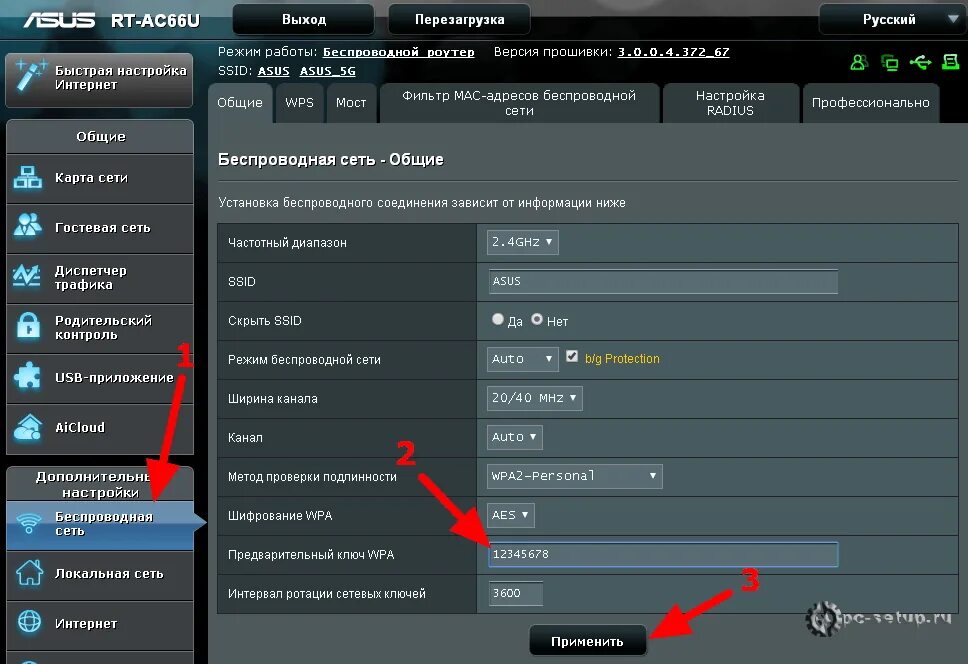Image resolution: width=968 pixels, height=664 pixels.
Task: Click the Перезагрузка button
Action: [x=459, y=20]
